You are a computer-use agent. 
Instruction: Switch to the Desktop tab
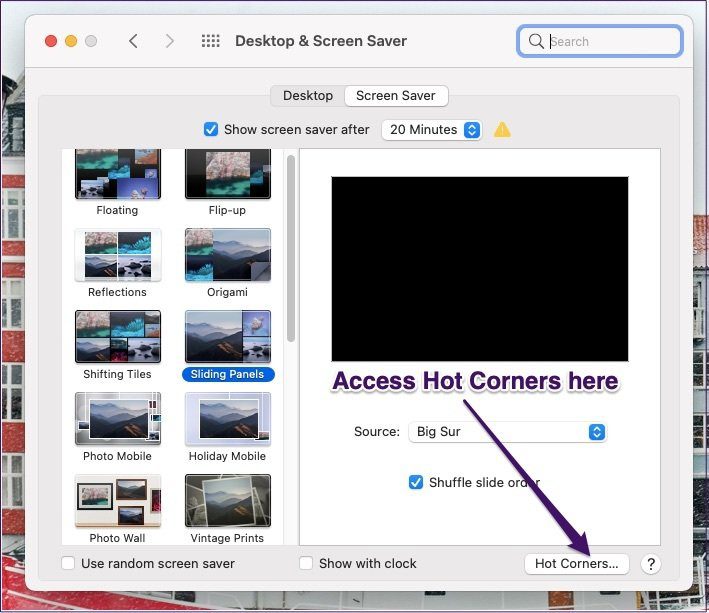pos(308,96)
